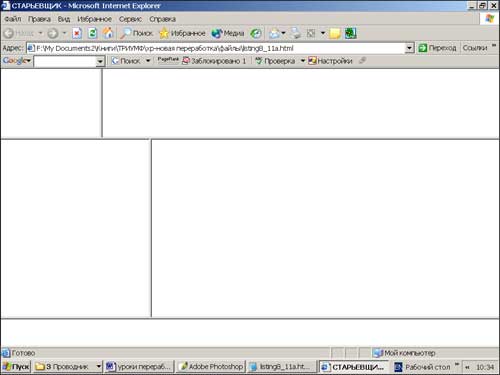Open the Избранное menu in the menu bar
Screen dimensions: 500x375
94,19
